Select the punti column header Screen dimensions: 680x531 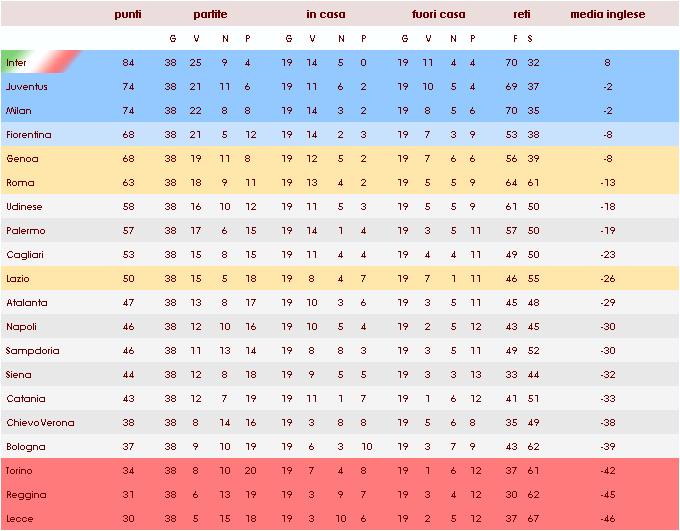click(x=128, y=14)
